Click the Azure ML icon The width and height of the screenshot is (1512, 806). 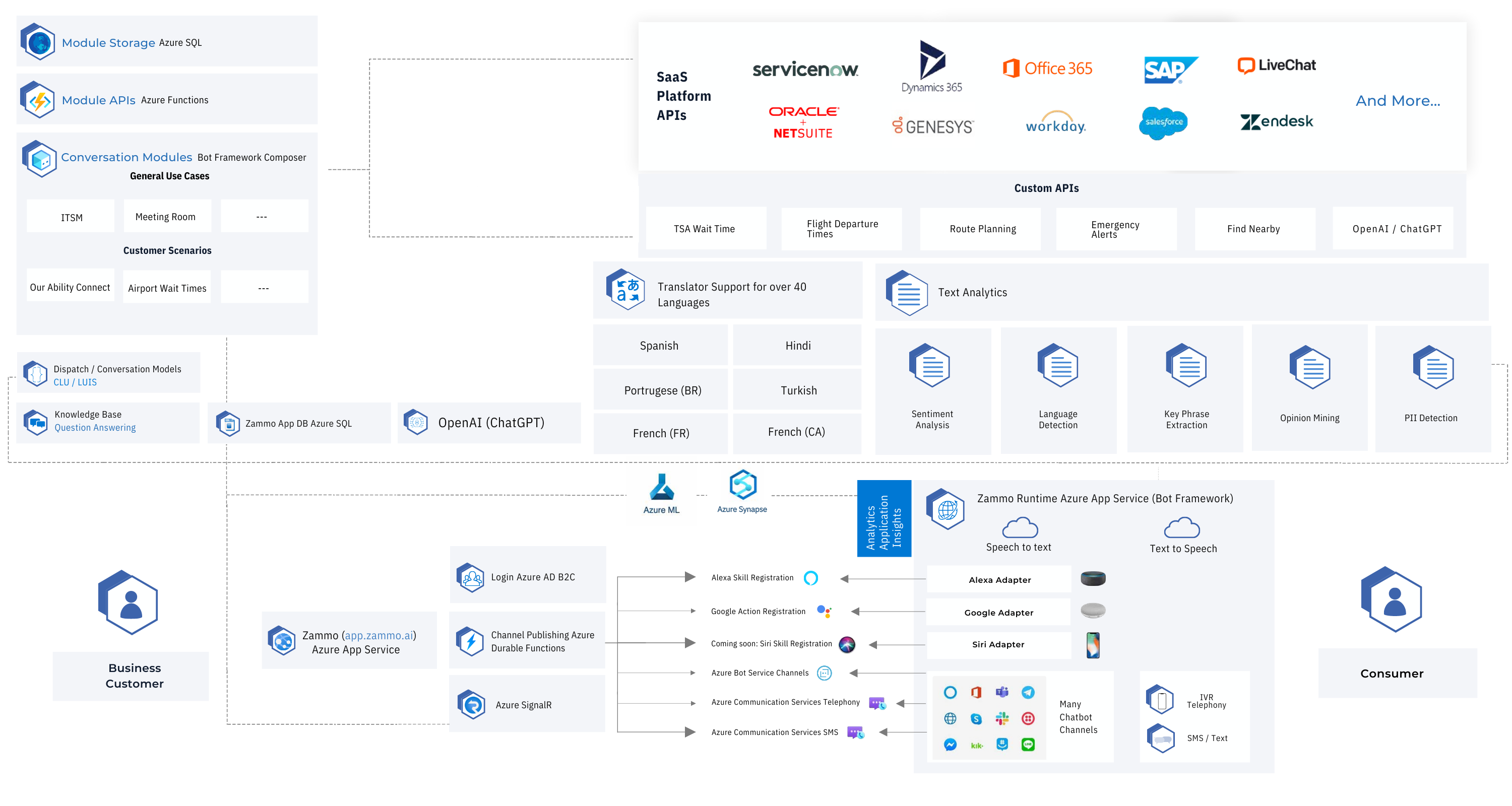661,487
